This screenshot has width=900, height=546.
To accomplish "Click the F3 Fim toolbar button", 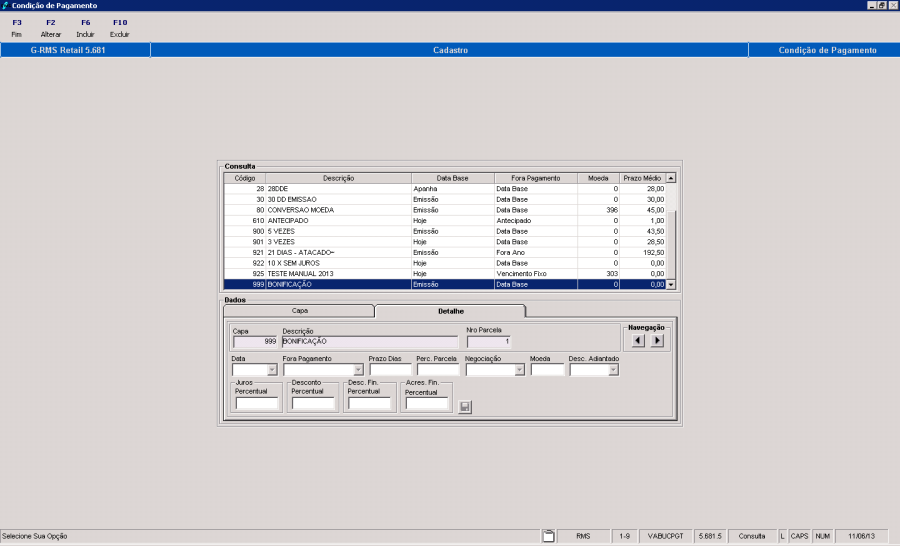I will click(17, 28).
